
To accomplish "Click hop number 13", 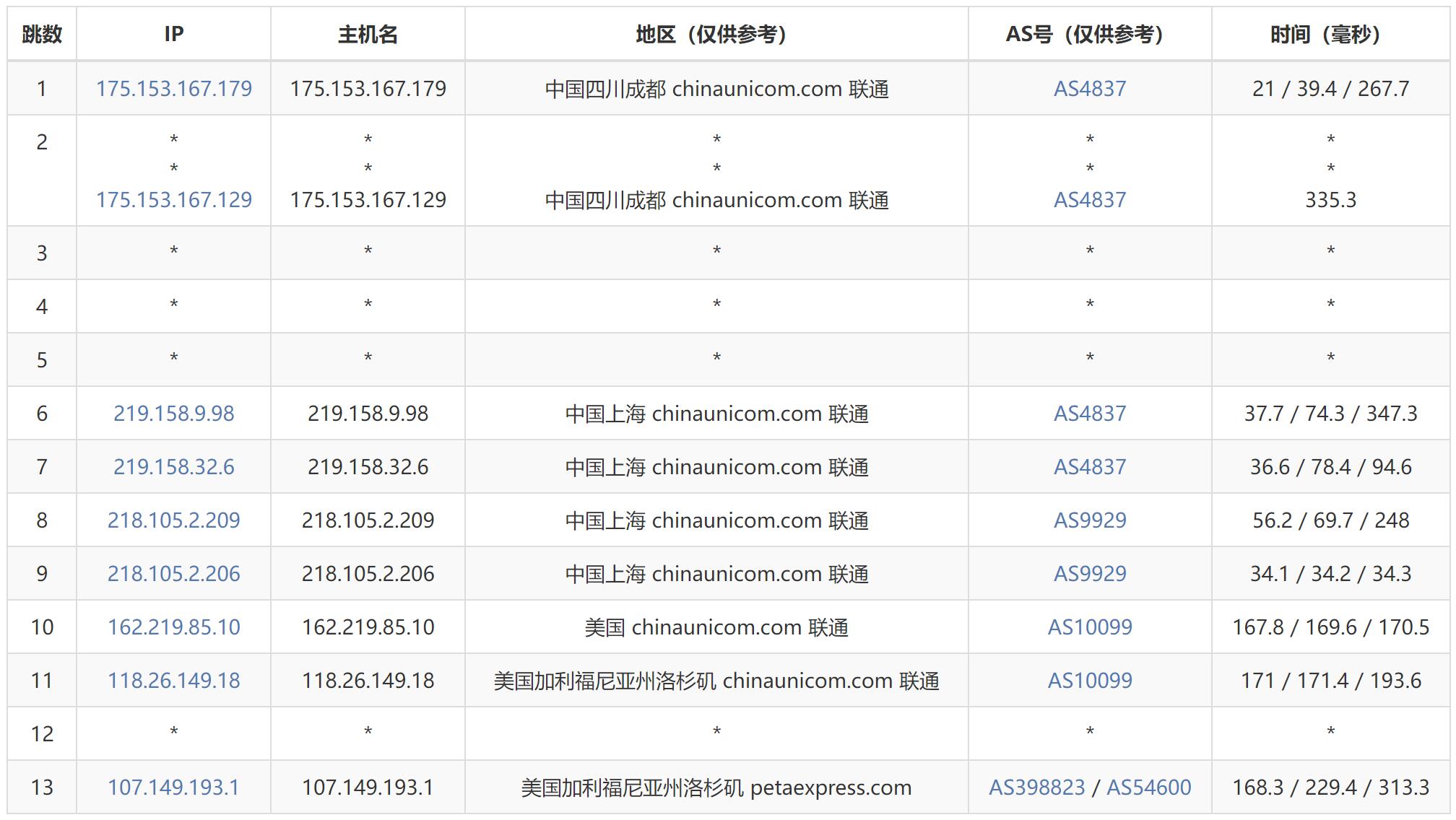I will (x=42, y=788).
